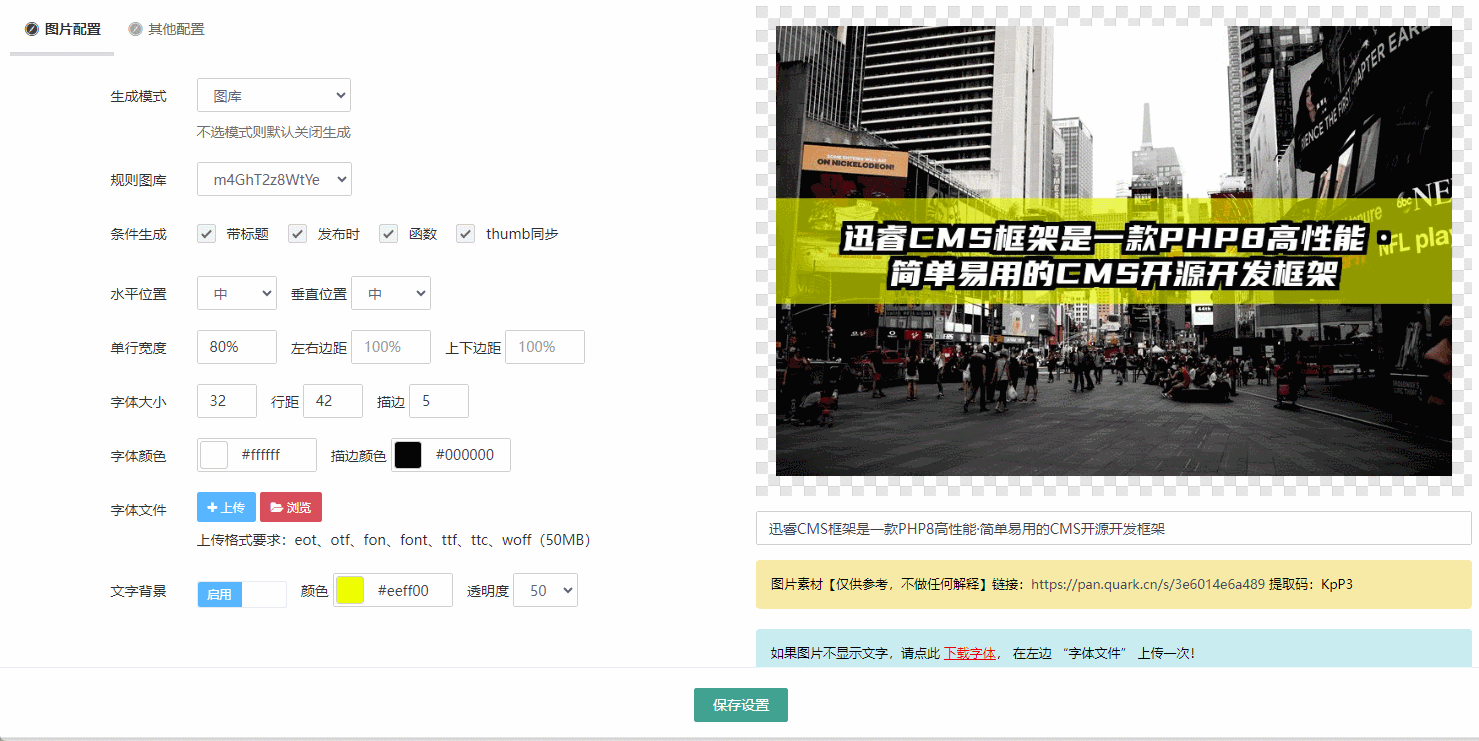1479x741 pixels.
Task: Pick the yellow text background color swatch
Action: (x=350, y=591)
